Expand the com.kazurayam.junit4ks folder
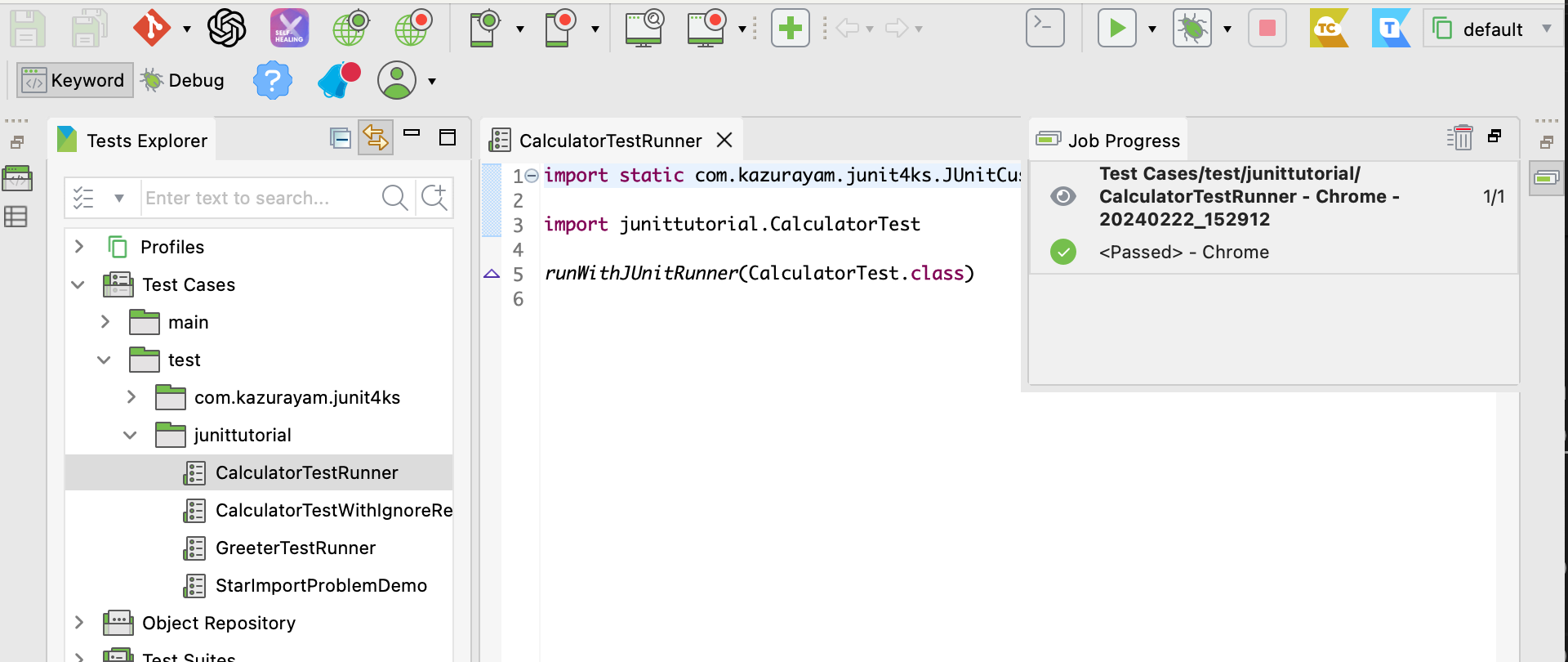The height and width of the screenshot is (662, 1568). coord(131,397)
